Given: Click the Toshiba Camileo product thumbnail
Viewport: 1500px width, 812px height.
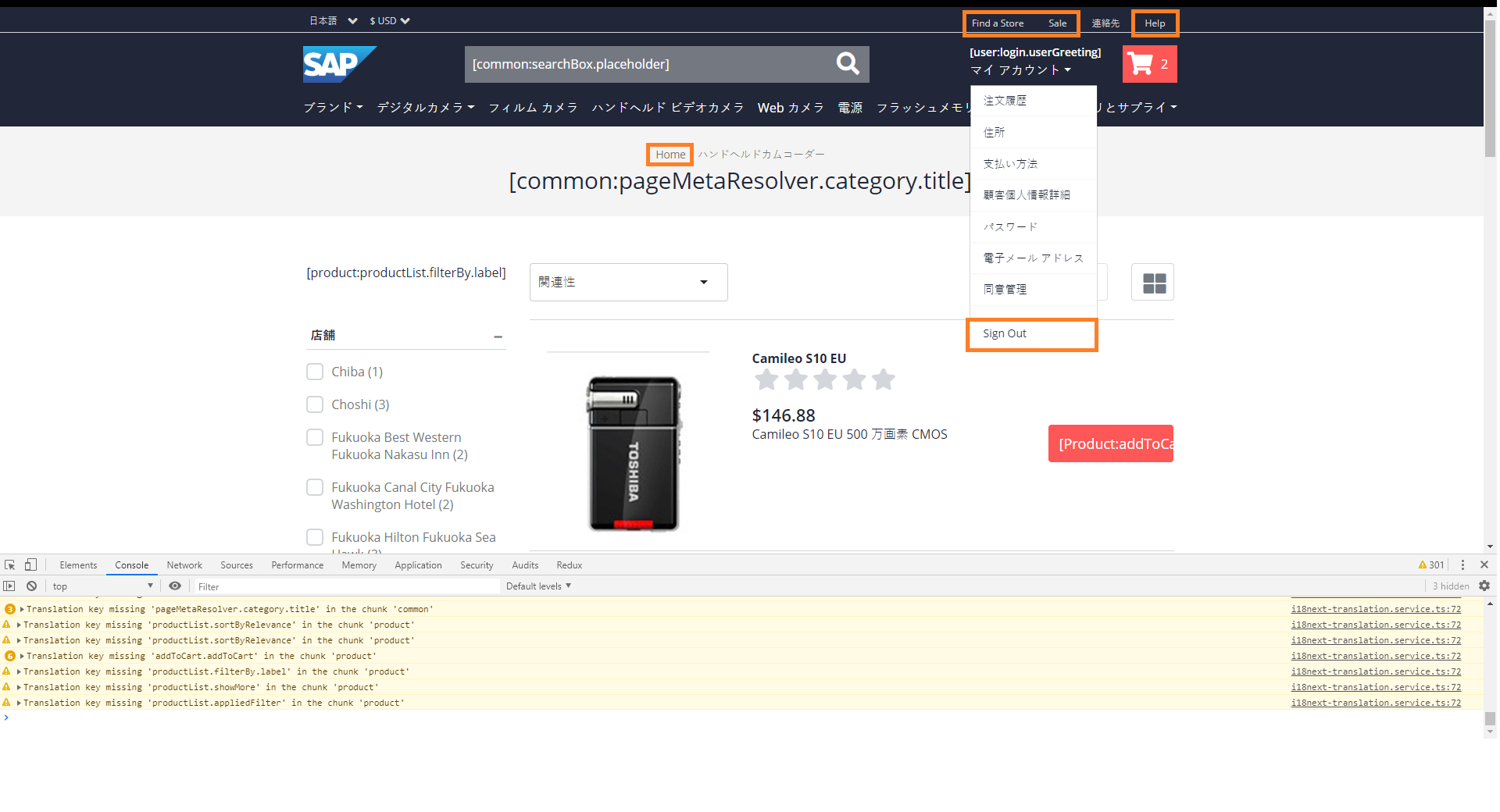Looking at the screenshot, I should (634, 454).
